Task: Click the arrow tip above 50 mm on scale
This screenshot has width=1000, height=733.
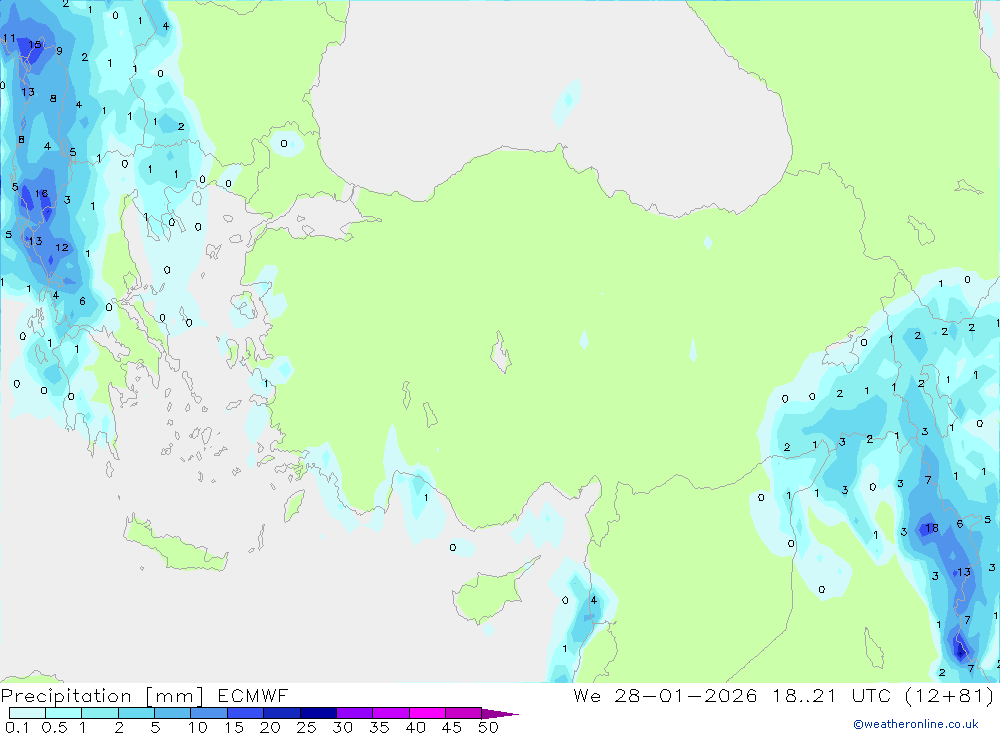Action: click(501, 714)
